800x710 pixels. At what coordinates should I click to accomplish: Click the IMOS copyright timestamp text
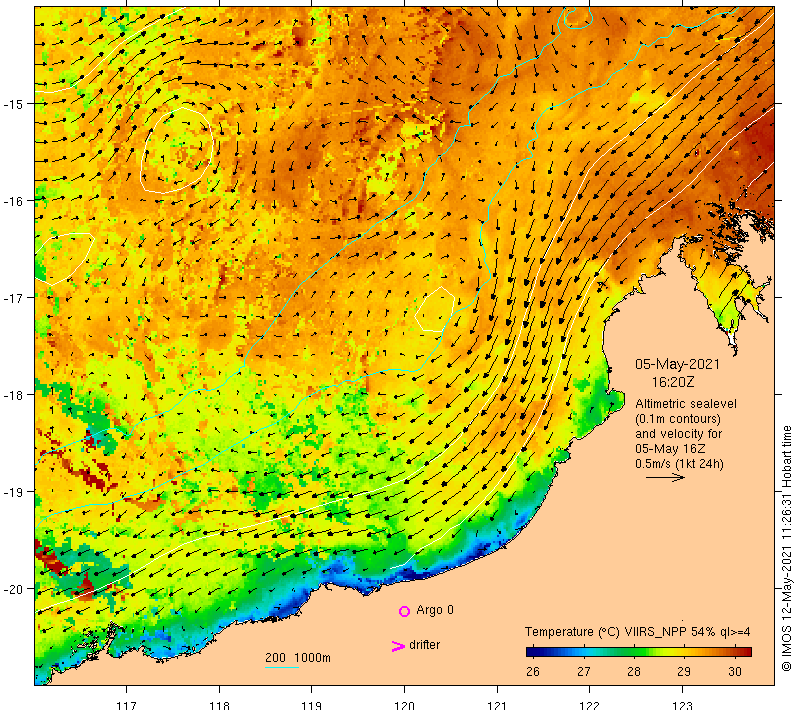(x=787, y=548)
